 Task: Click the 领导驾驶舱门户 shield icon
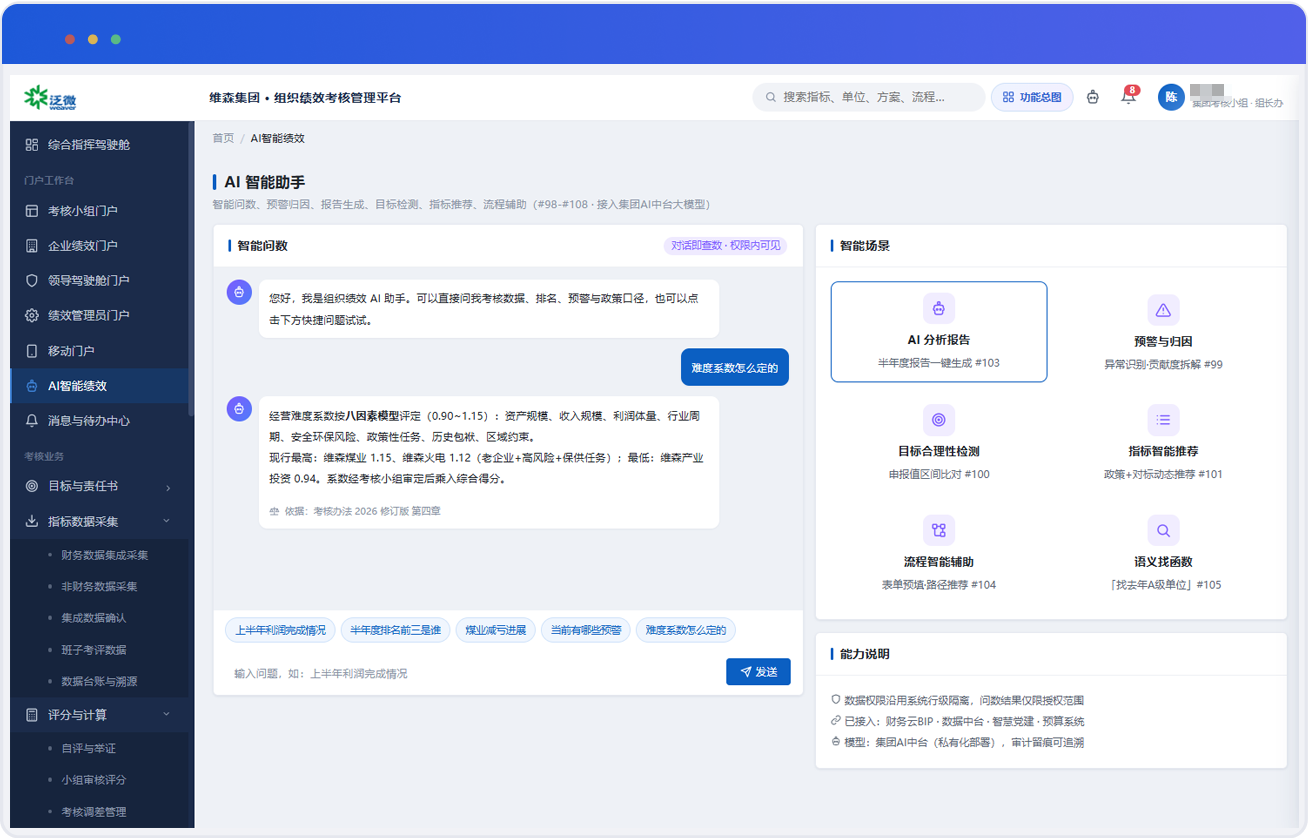[32, 281]
